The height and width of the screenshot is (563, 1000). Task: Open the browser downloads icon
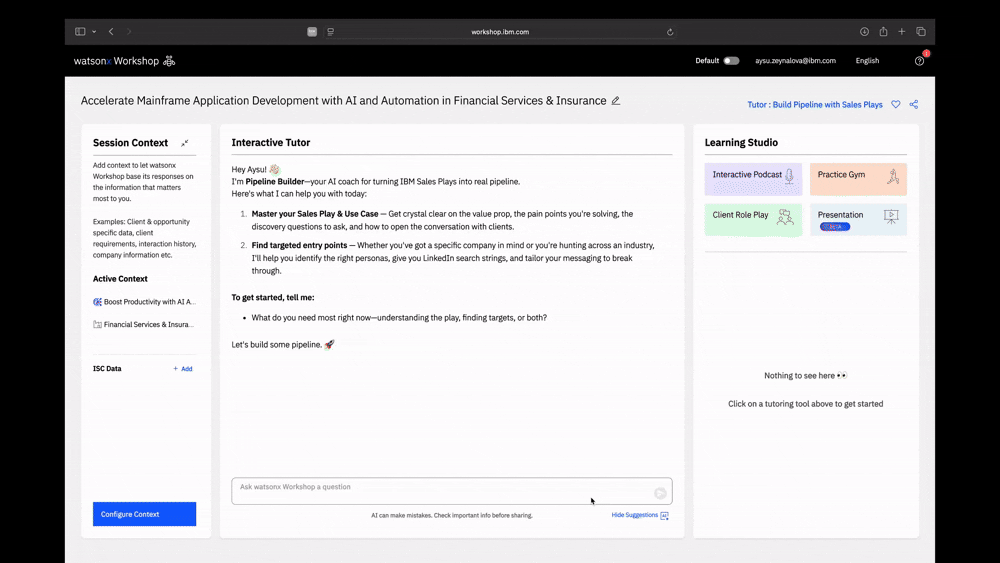coord(864,31)
